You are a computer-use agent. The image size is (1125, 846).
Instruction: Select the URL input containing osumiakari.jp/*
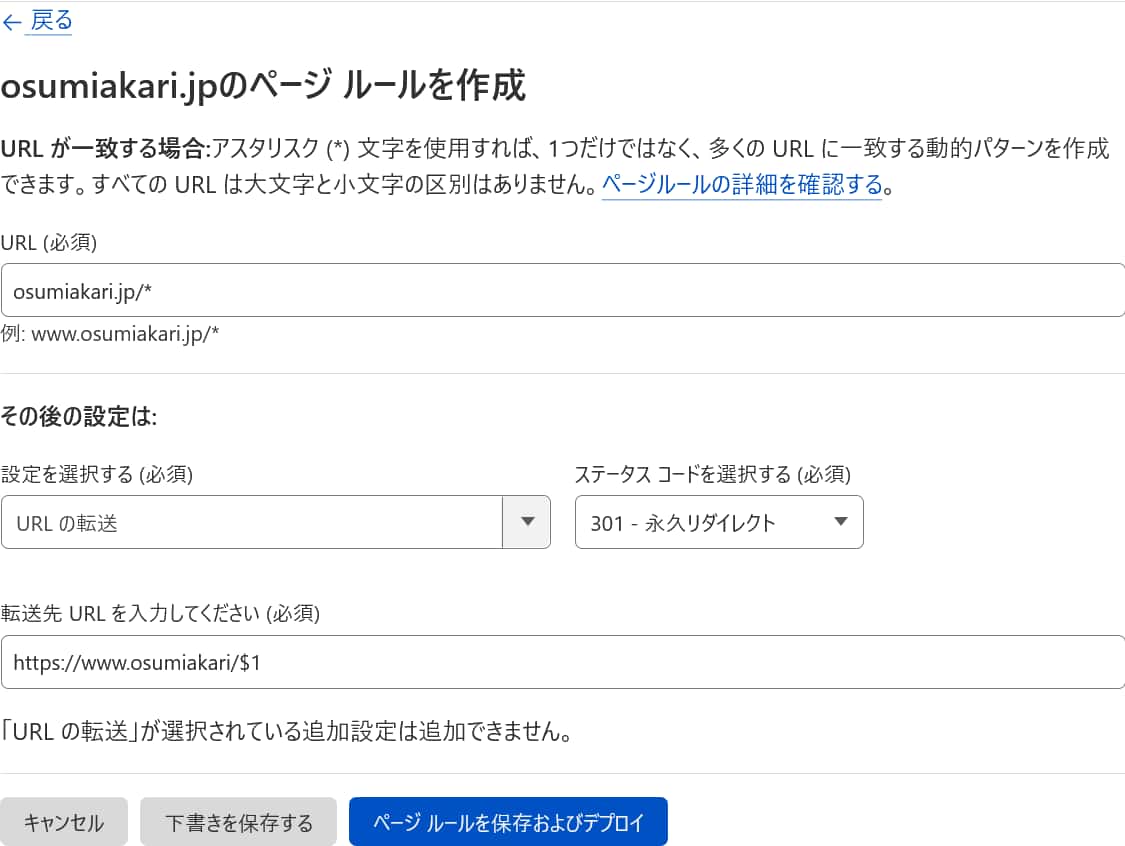(400, 289)
